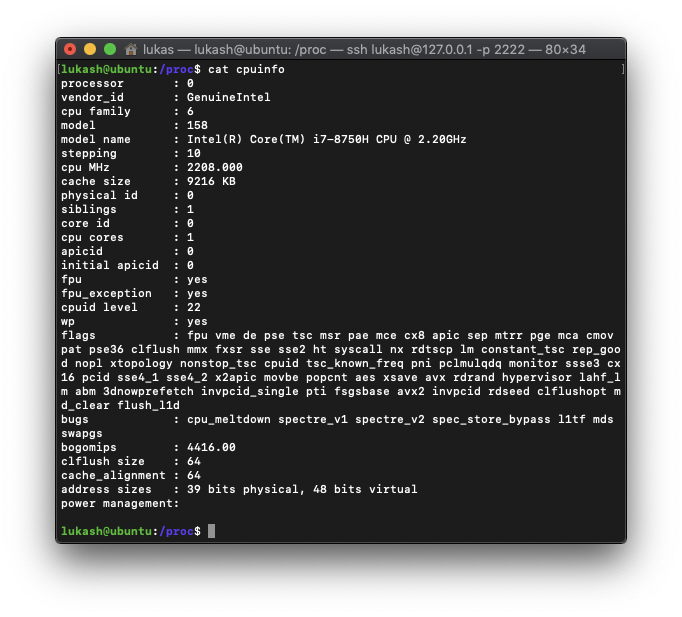Click the 'GenuineIntel' vendor_id value
The width and height of the screenshot is (682, 617).
229,97
